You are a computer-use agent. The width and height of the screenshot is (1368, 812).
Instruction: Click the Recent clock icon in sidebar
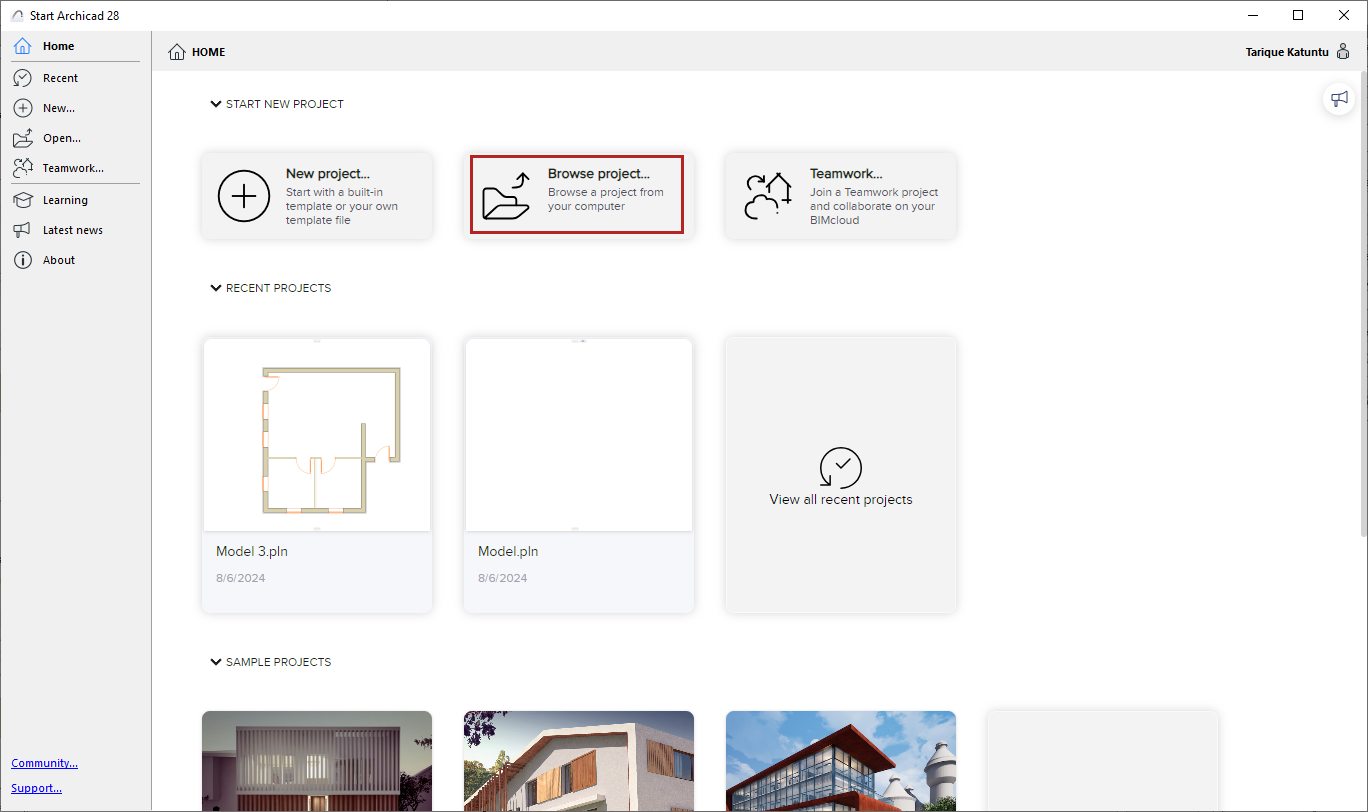coord(22,78)
